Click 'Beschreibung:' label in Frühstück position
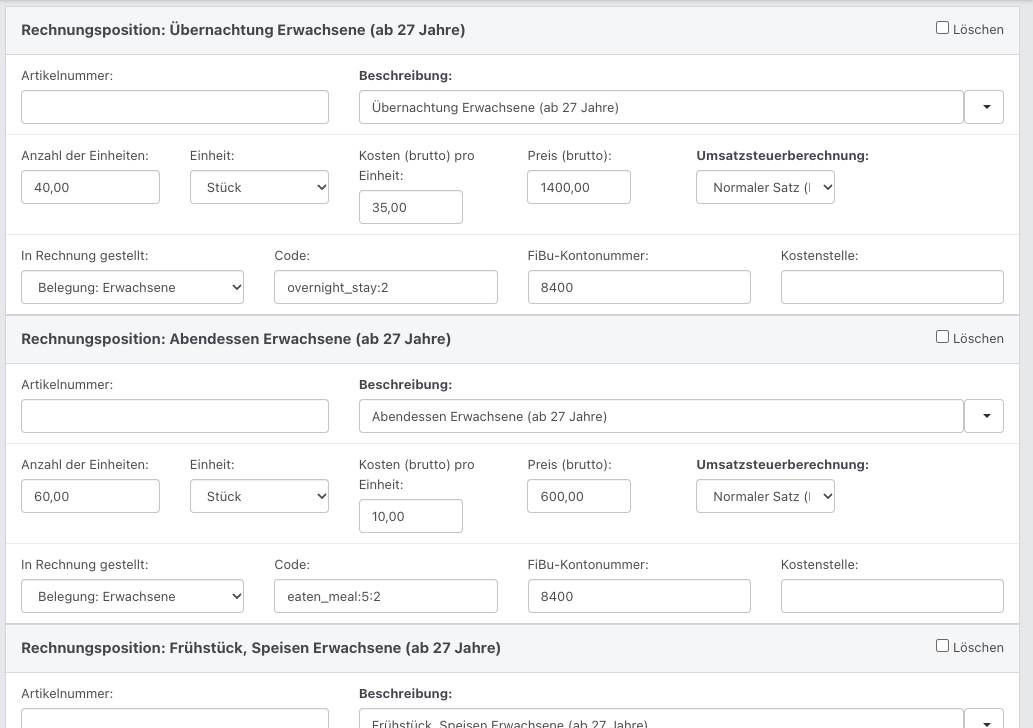The width and height of the screenshot is (1033, 728). (x=405, y=693)
